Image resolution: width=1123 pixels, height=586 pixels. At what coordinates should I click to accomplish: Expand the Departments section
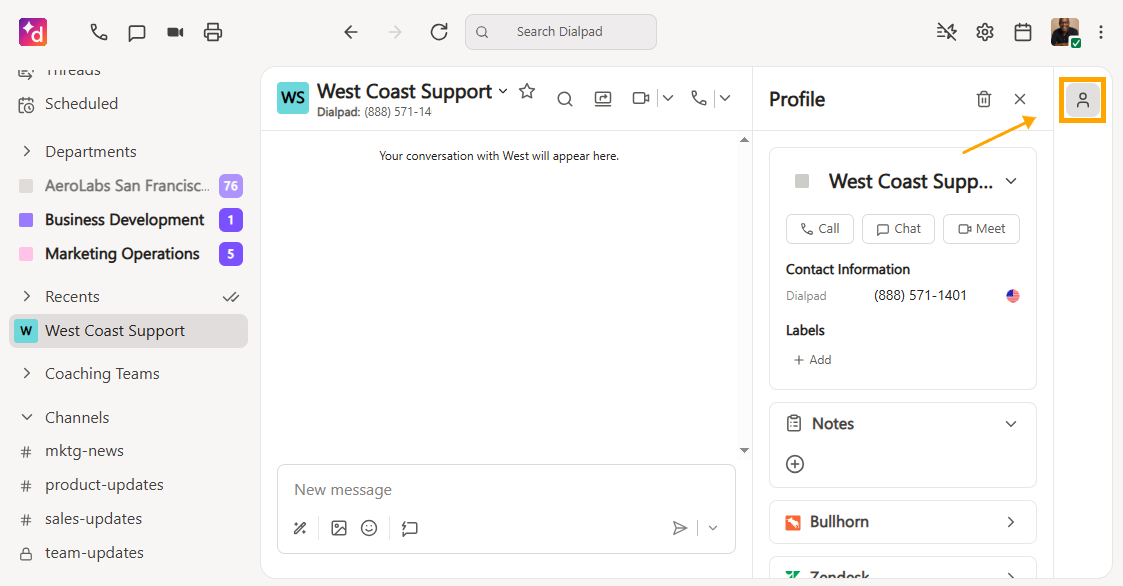[x=26, y=152]
